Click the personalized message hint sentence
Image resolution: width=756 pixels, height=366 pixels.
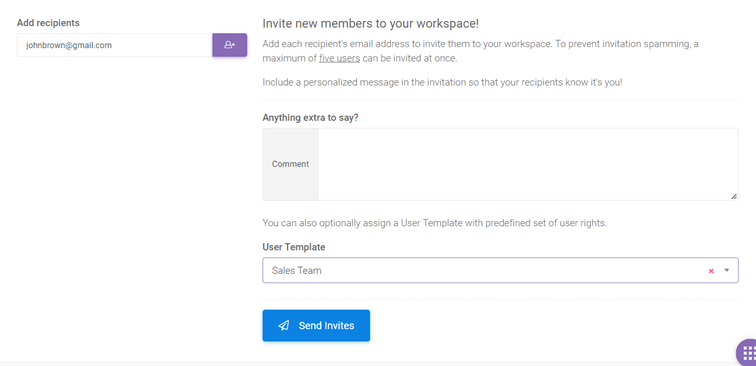coord(443,82)
